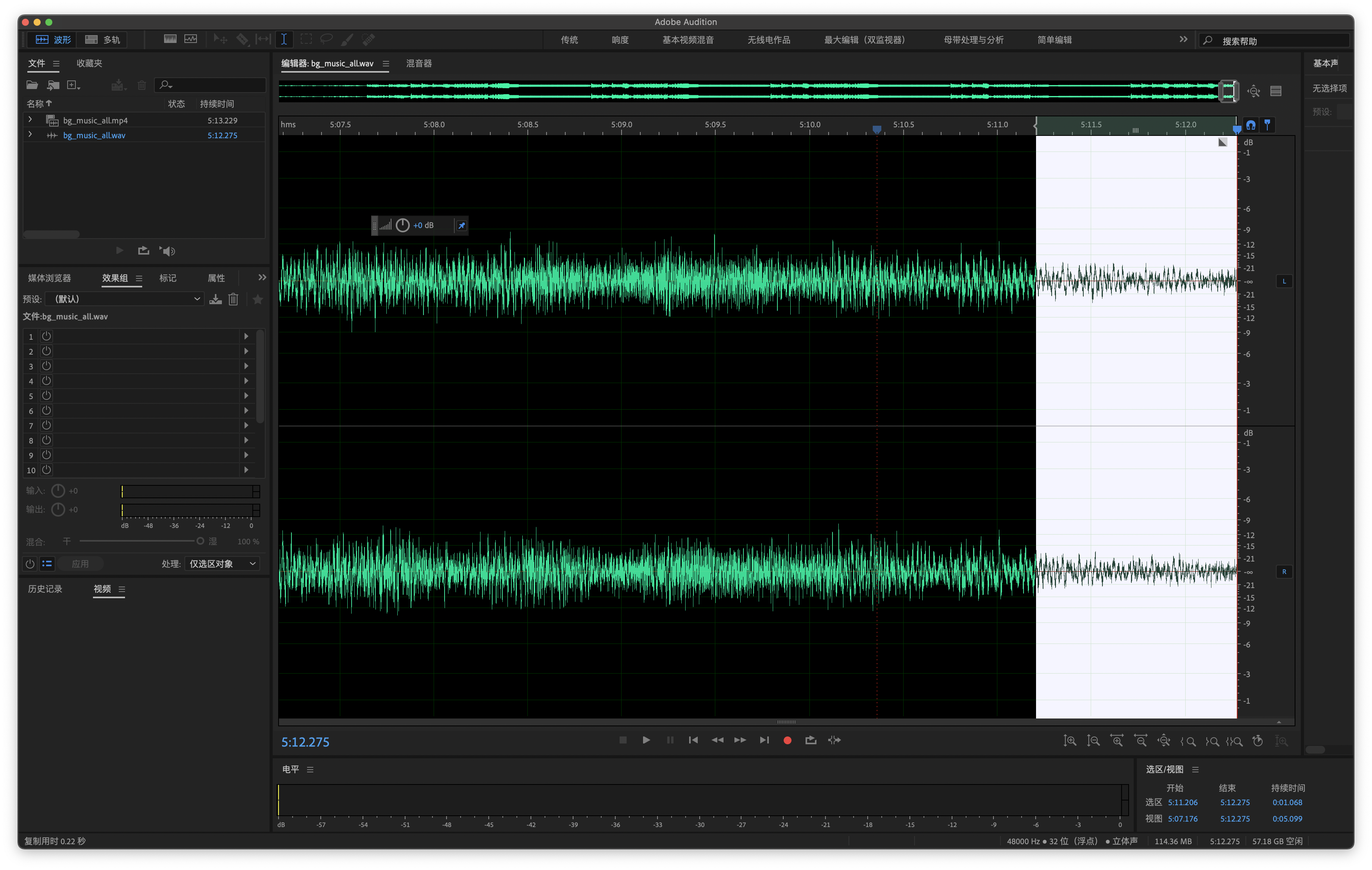Image resolution: width=1372 pixels, height=870 pixels.
Task: Save effects rack preset icon
Action: (x=215, y=299)
